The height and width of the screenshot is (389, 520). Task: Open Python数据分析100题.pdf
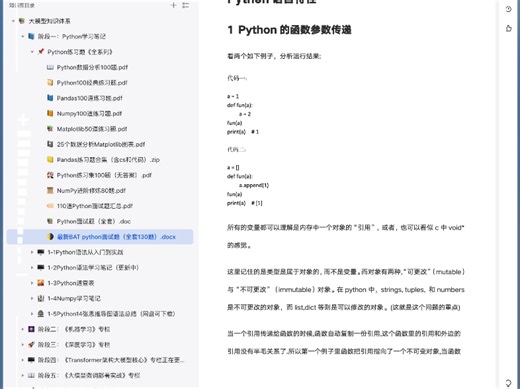(x=92, y=67)
